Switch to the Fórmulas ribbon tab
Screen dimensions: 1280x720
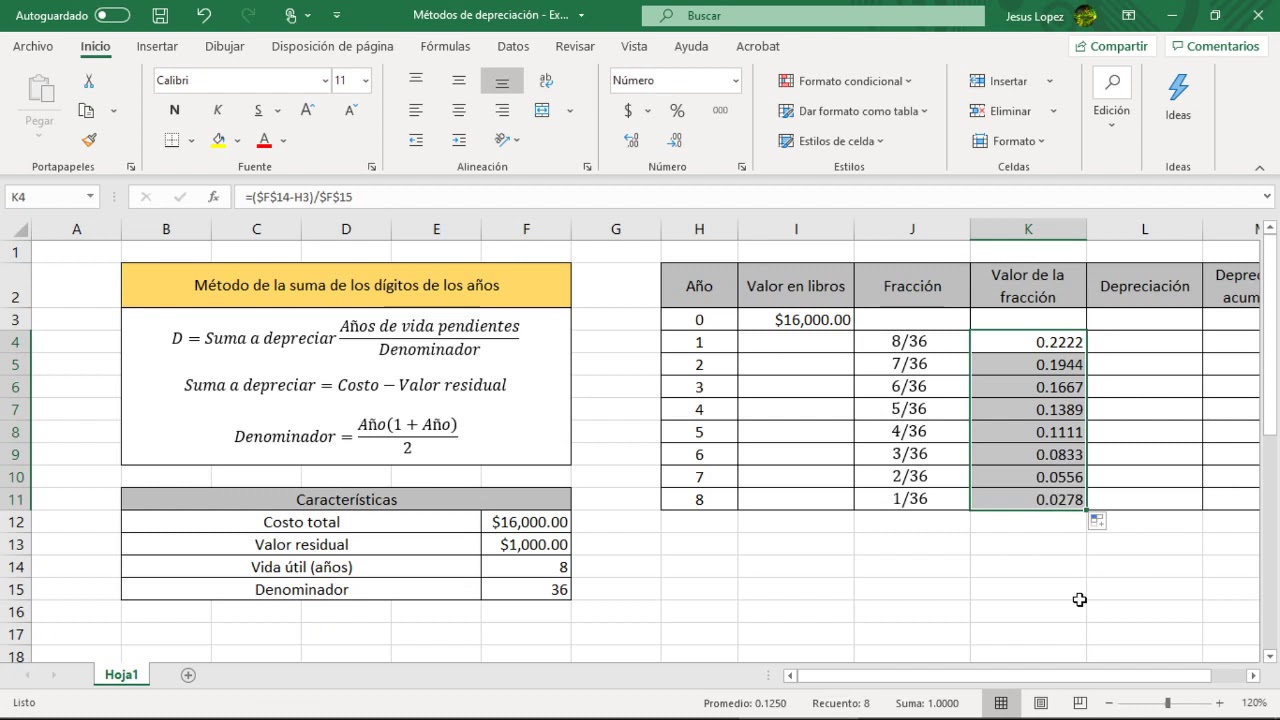point(445,46)
